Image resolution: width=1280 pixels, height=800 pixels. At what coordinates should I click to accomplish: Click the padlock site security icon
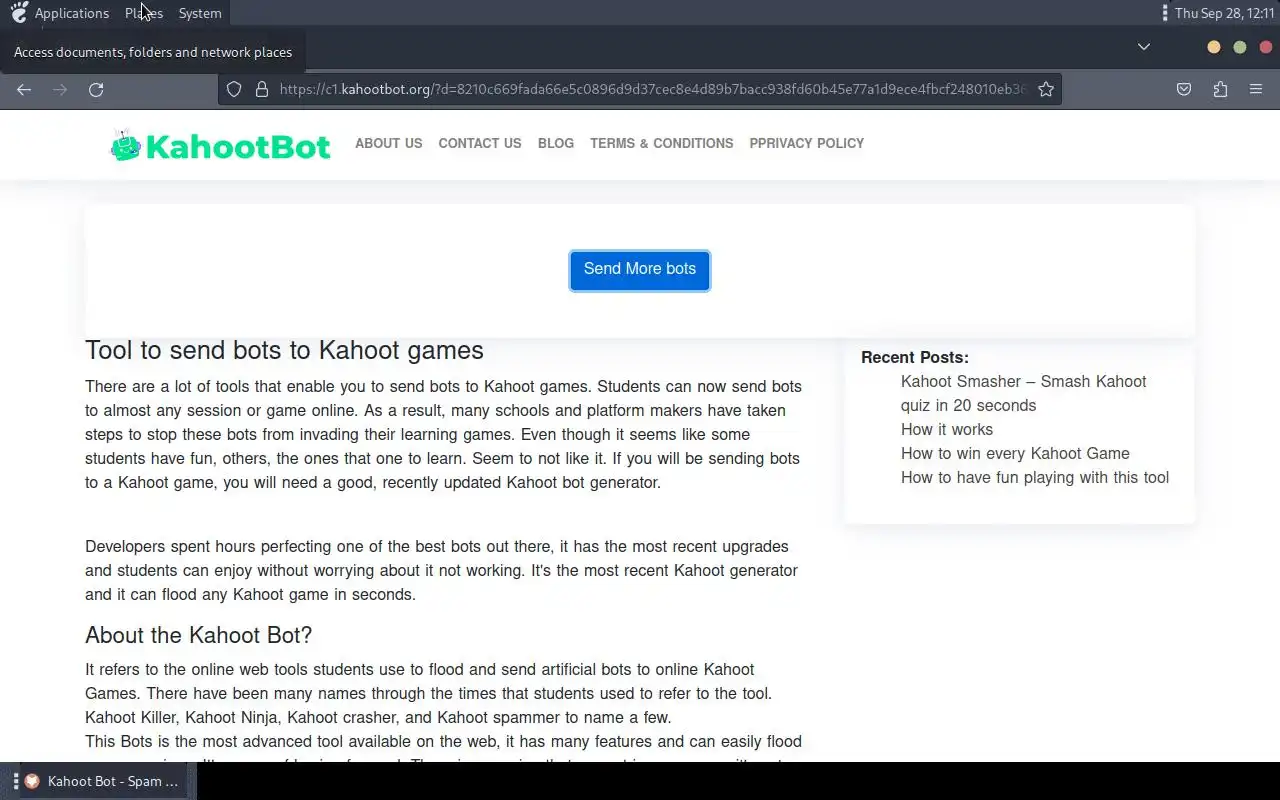coord(262,89)
